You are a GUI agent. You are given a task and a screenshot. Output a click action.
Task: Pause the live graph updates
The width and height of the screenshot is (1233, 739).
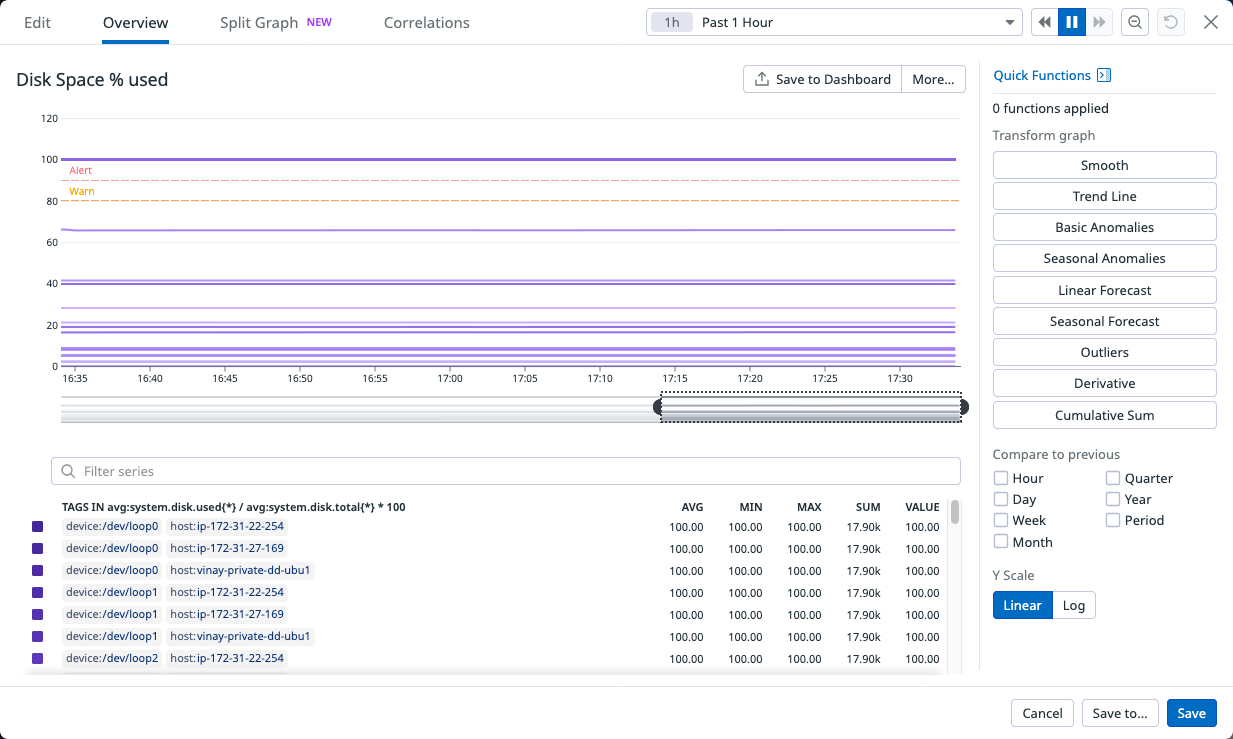(x=1072, y=23)
